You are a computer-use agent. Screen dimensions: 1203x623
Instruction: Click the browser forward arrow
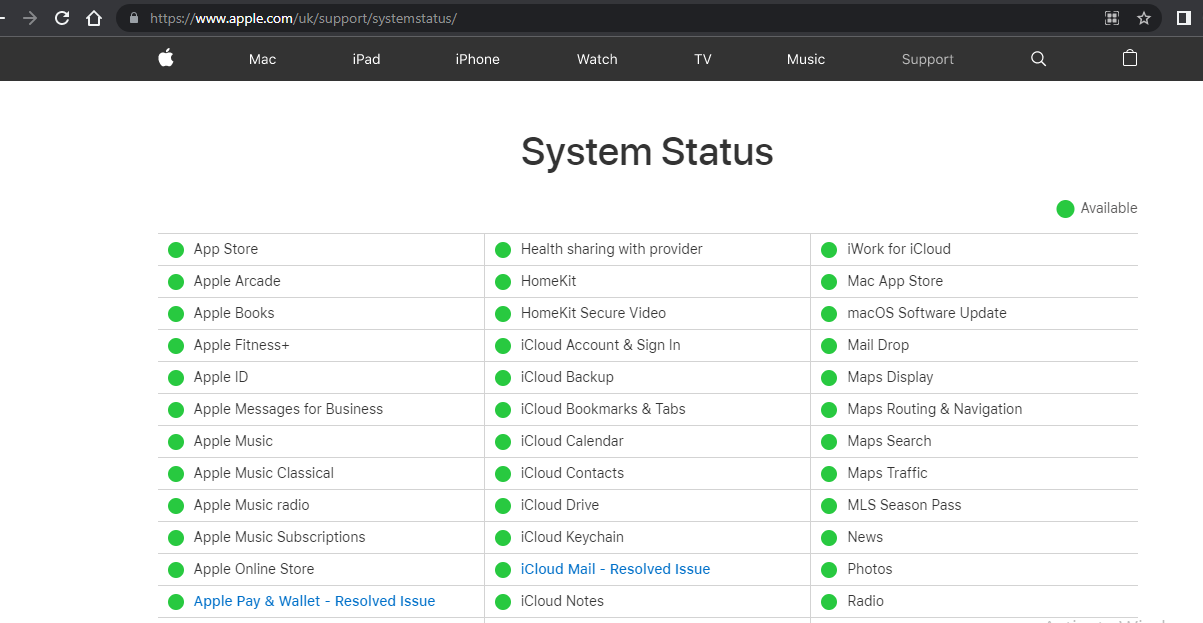[30, 18]
